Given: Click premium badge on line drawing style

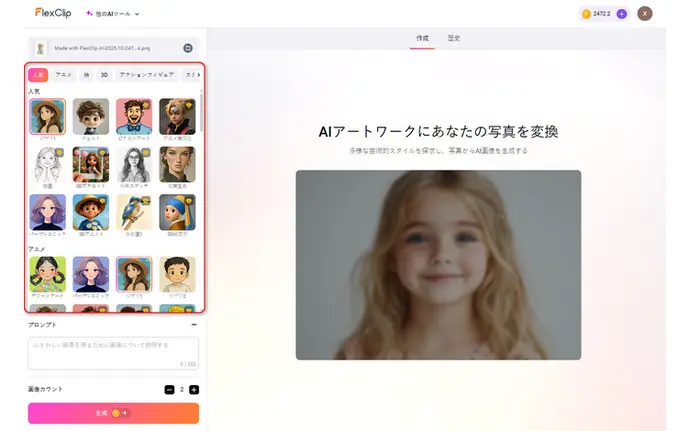Looking at the screenshot, I should tap(59, 153).
